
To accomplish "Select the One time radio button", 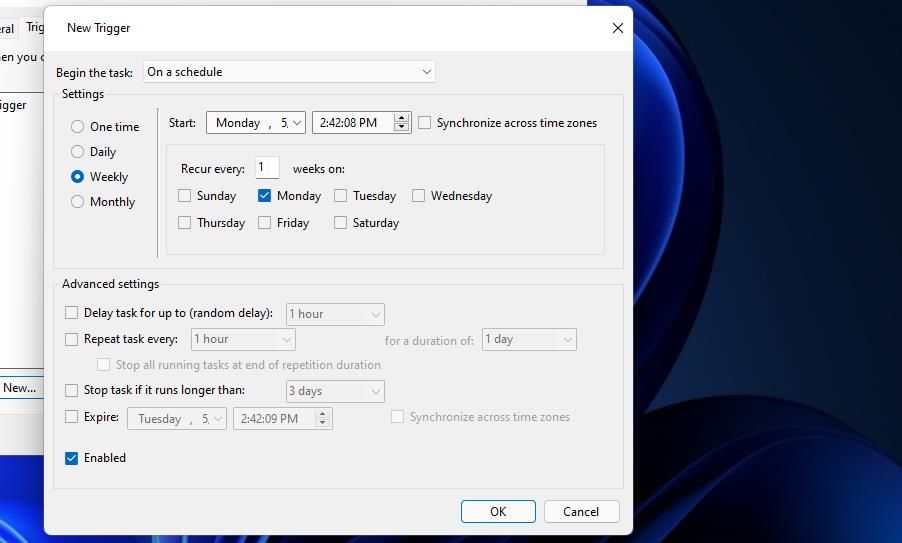I will 77,127.
